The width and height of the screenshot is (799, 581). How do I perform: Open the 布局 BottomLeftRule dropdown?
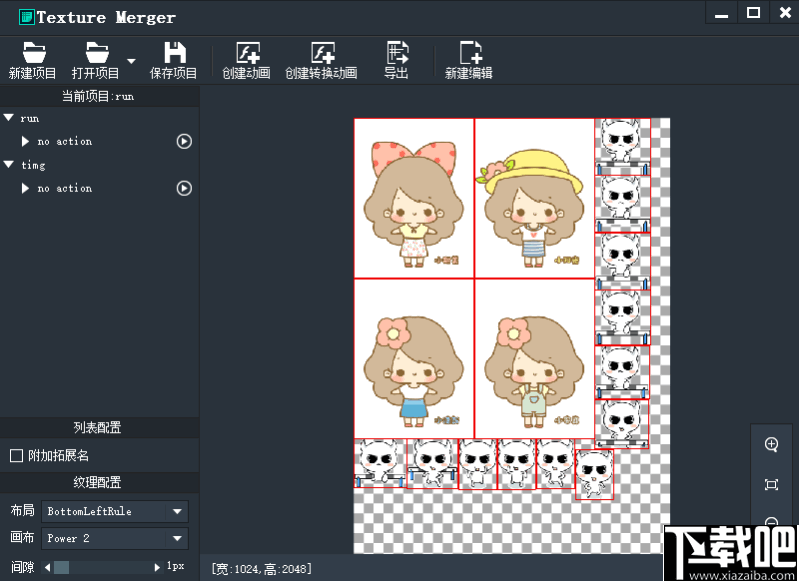[115, 511]
